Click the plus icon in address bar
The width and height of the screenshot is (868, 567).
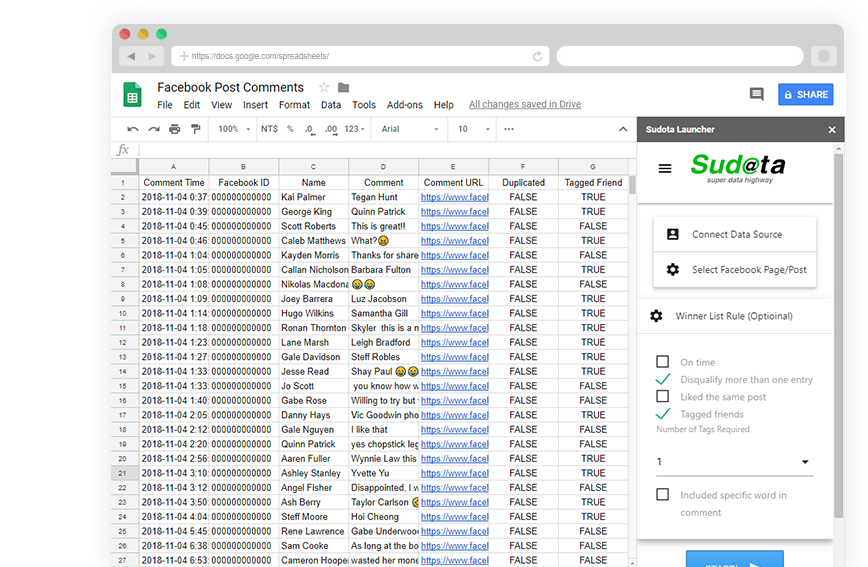[x=184, y=56]
